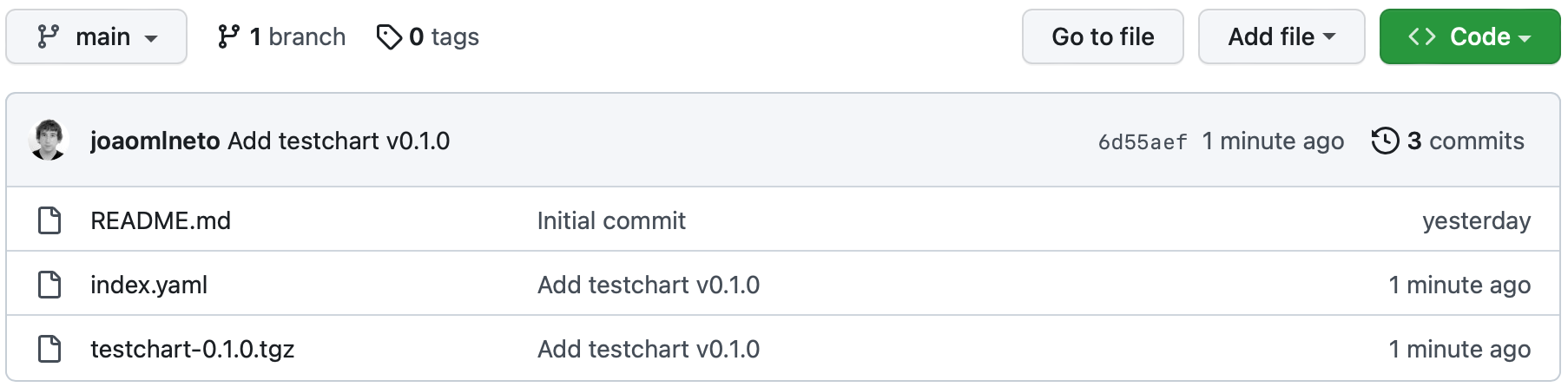Click the branch count icon
The image size is (1568, 387).
[228, 36]
